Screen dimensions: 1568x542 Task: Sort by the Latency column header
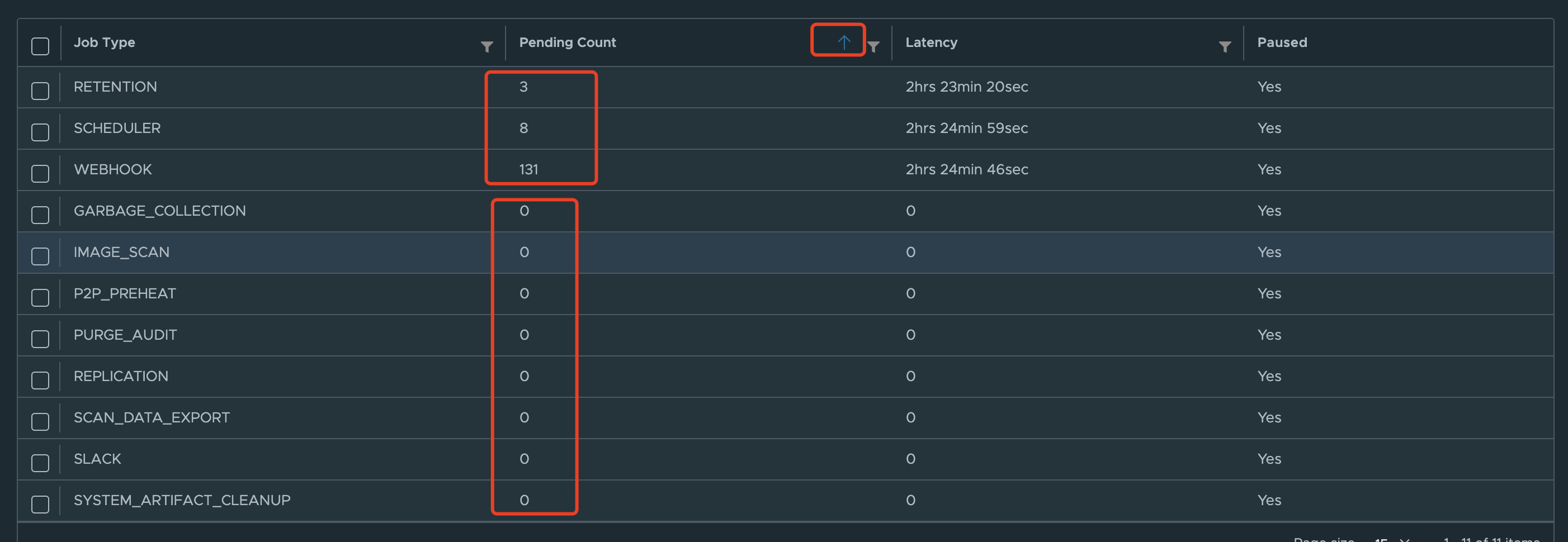pos(931,42)
